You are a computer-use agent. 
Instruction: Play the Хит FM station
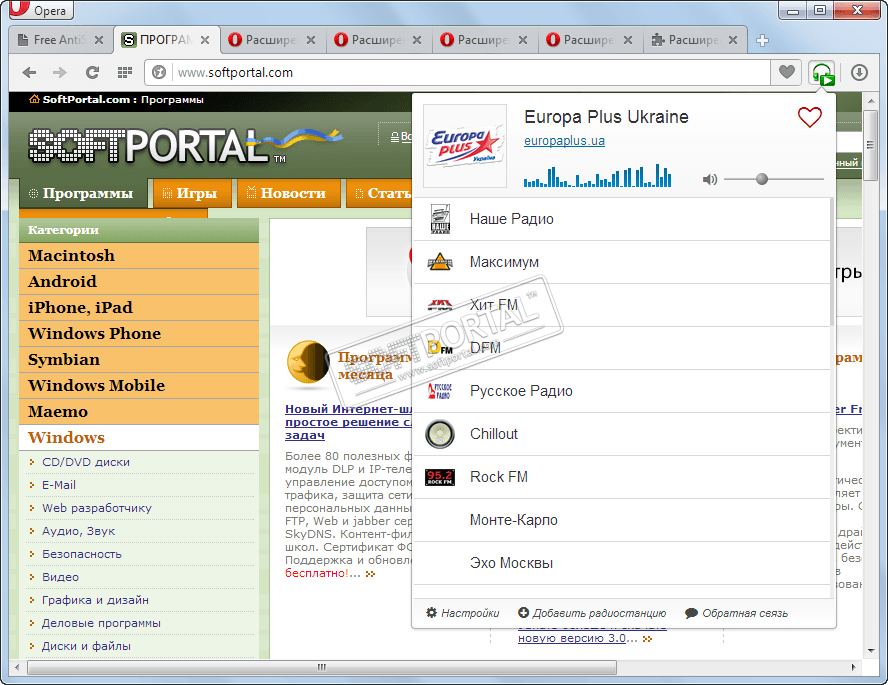(621, 305)
